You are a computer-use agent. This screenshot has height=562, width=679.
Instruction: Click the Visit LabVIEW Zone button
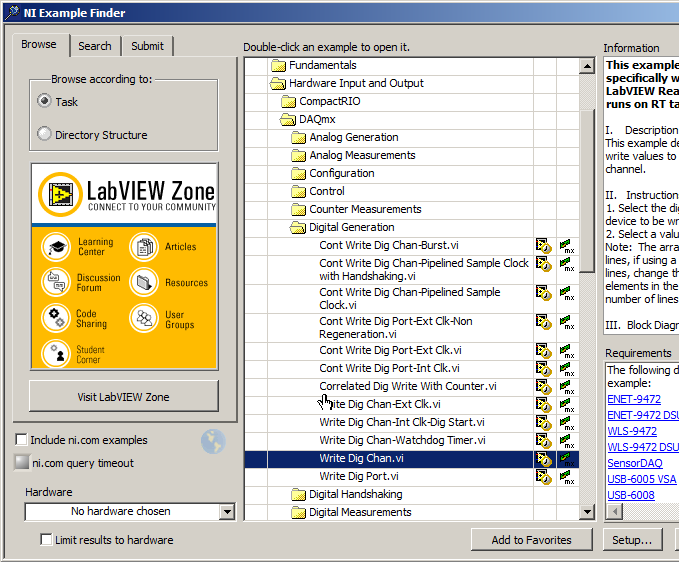[x=123, y=396]
